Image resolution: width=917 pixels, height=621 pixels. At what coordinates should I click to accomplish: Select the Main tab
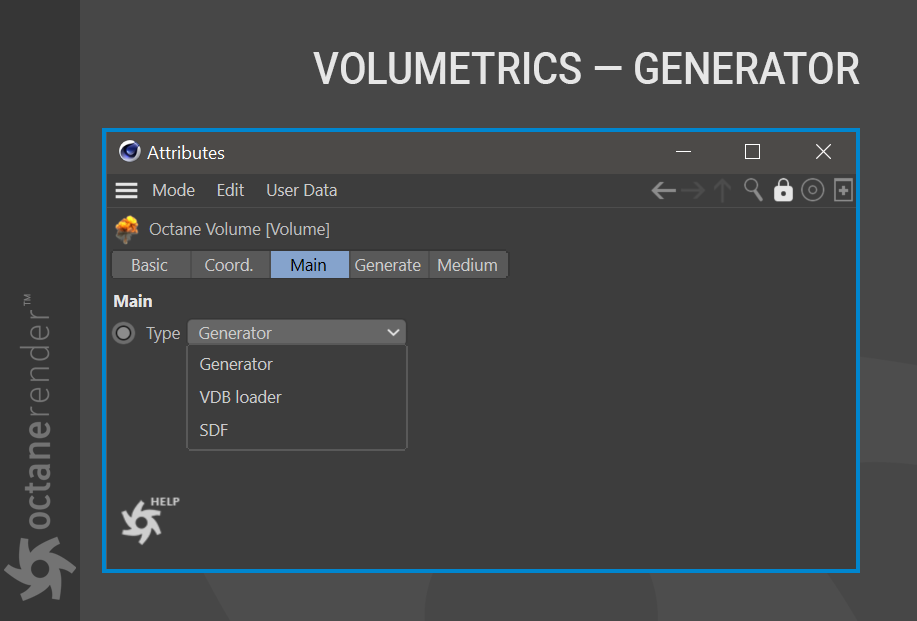(309, 265)
